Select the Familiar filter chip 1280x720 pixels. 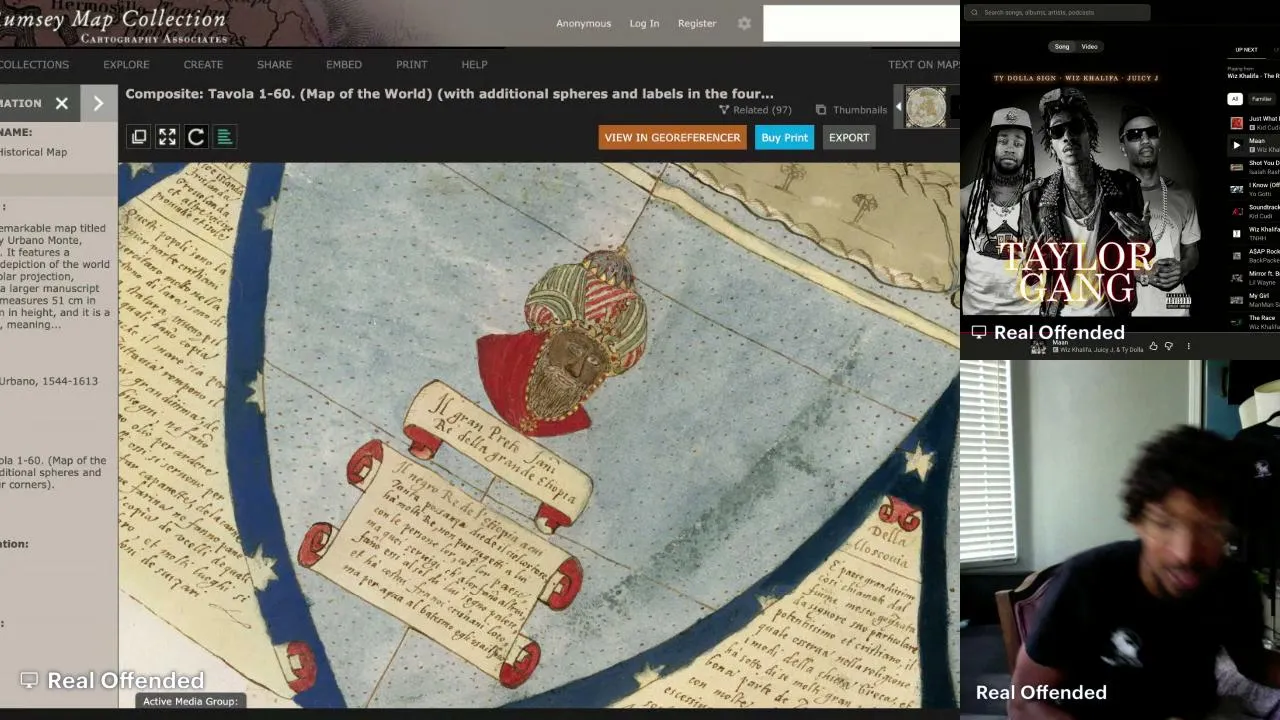[1262, 99]
